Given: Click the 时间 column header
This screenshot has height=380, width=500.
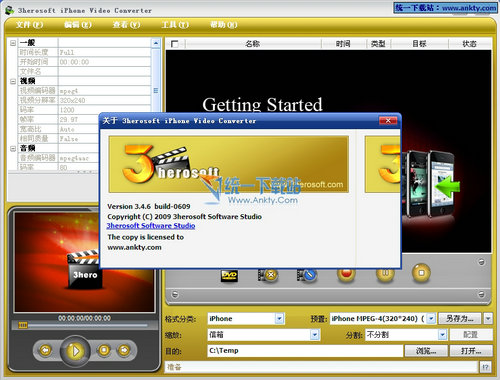Looking at the screenshot, I should [343, 44].
